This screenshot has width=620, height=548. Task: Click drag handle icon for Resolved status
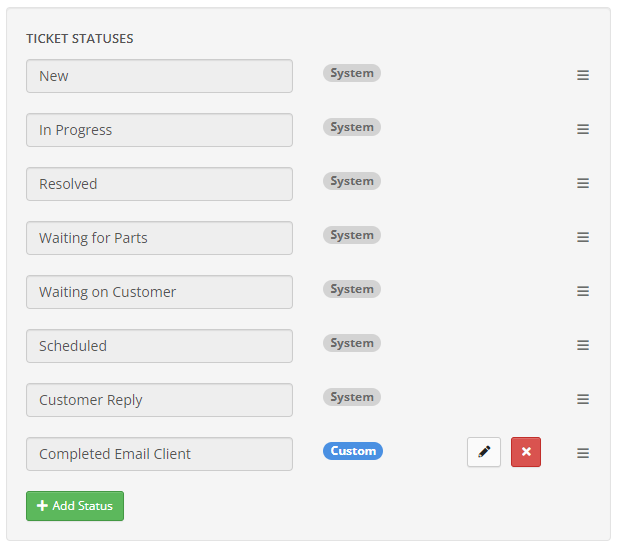click(583, 183)
